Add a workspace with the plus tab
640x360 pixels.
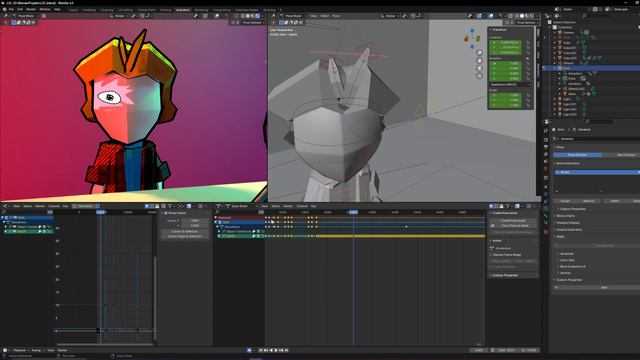pos(280,10)
